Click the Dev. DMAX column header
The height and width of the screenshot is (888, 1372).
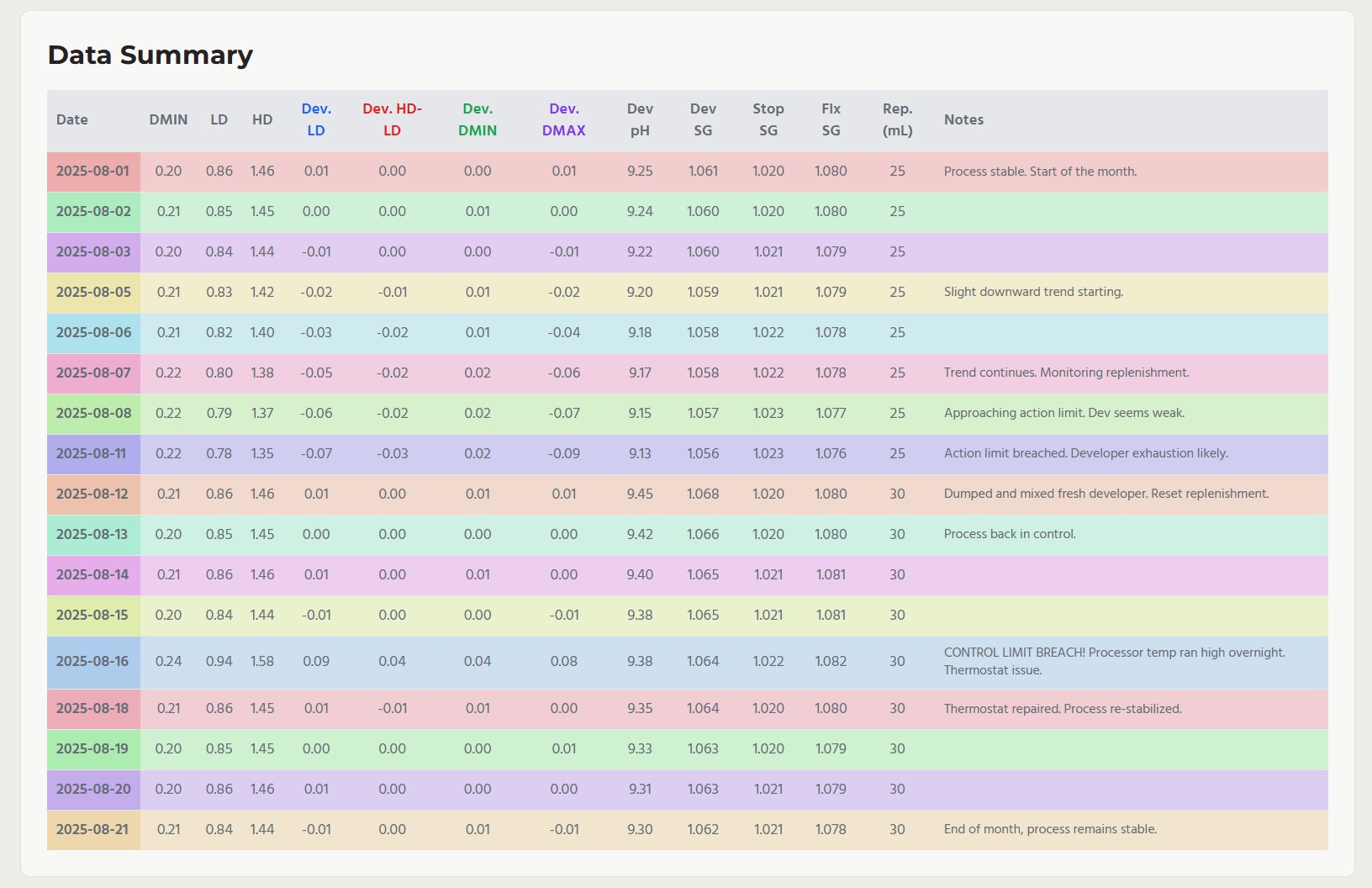(563, 120)
